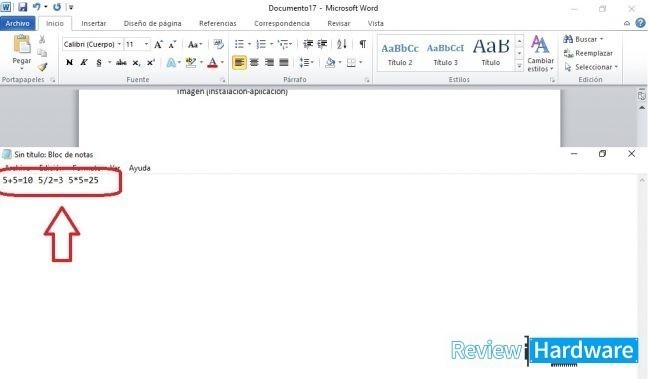Click the grow font size icon
650x379 pixels.
[158, 44]
